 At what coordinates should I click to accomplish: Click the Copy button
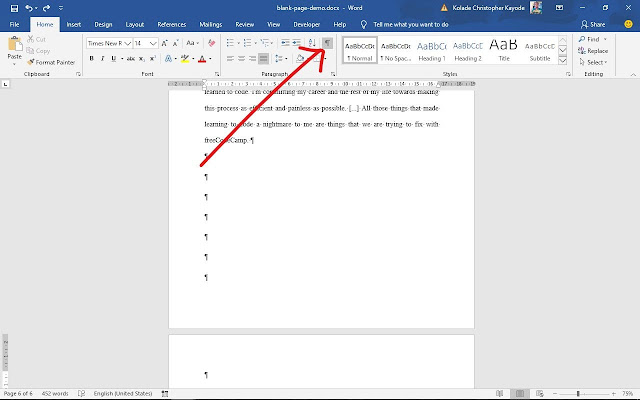pos(38,51)
